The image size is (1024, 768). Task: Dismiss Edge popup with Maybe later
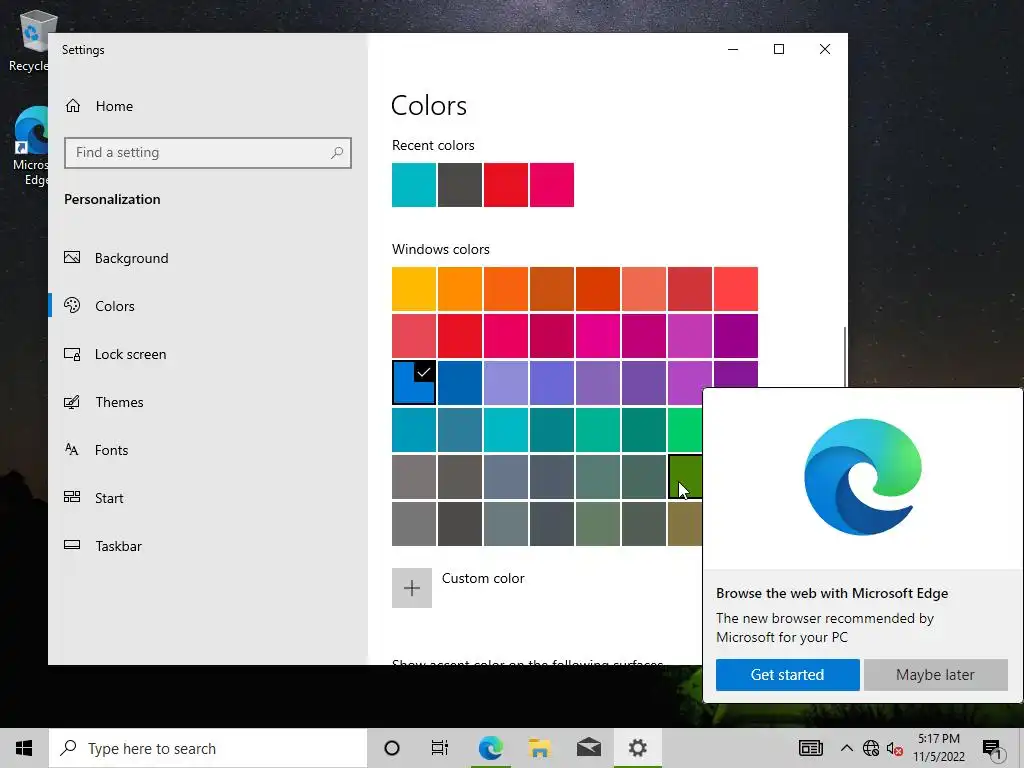[935, 675]
